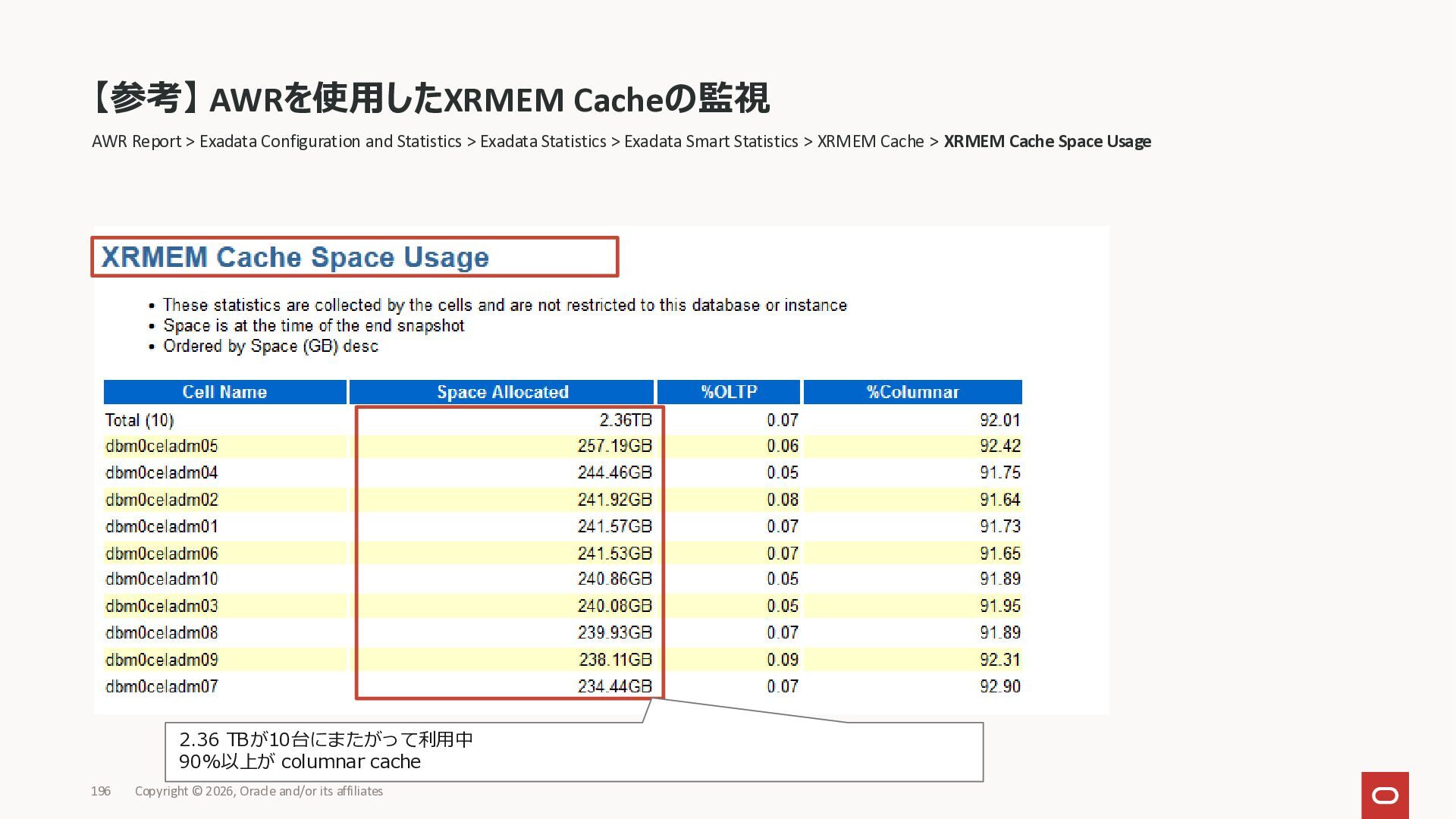
Task: Select the dbm0celadm04 cell name
Action: 162,472
